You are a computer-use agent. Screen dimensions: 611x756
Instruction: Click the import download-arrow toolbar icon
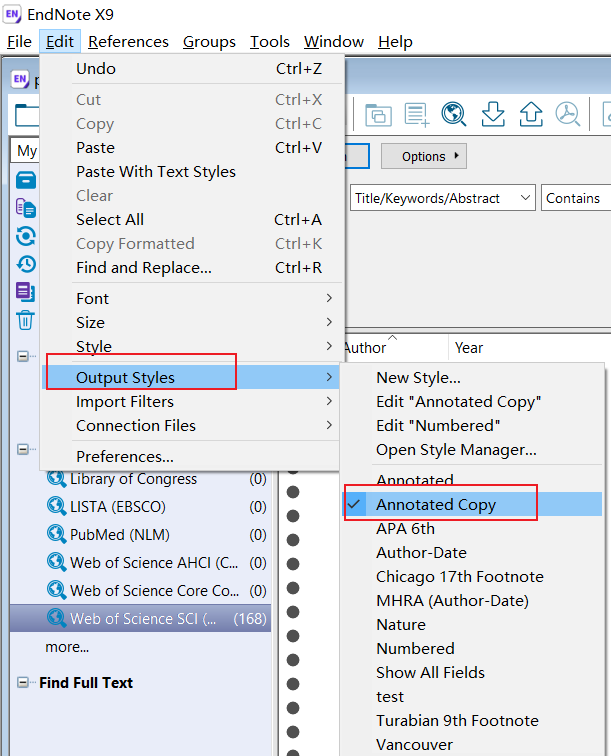pos(493,114)
